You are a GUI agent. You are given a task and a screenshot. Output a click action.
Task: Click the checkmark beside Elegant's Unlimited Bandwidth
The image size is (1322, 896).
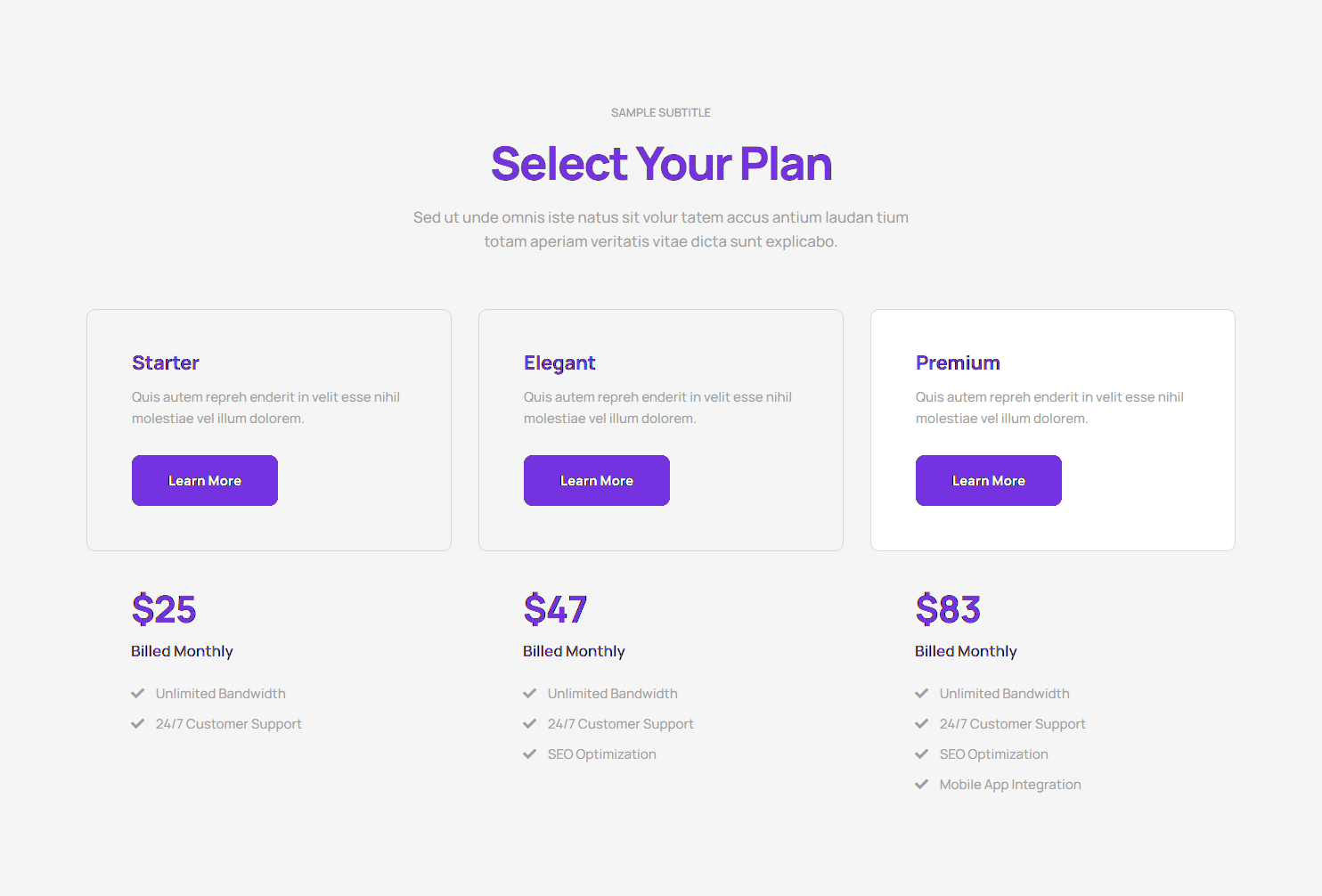point(530,694)
